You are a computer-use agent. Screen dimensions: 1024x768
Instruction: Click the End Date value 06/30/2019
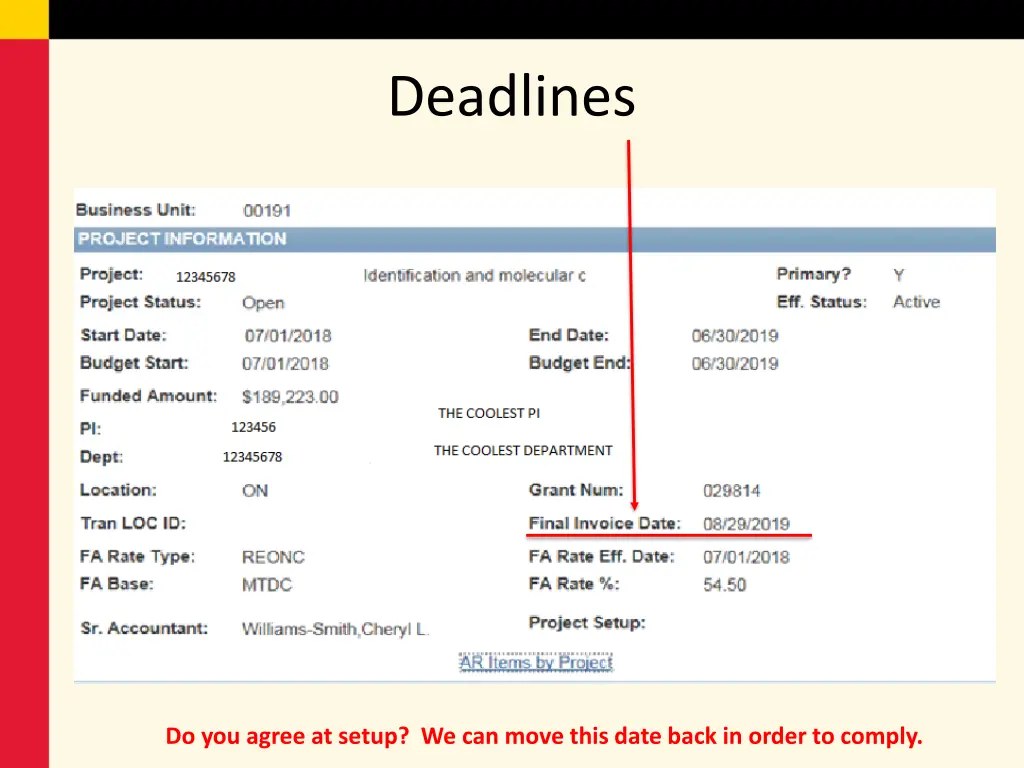735,336
